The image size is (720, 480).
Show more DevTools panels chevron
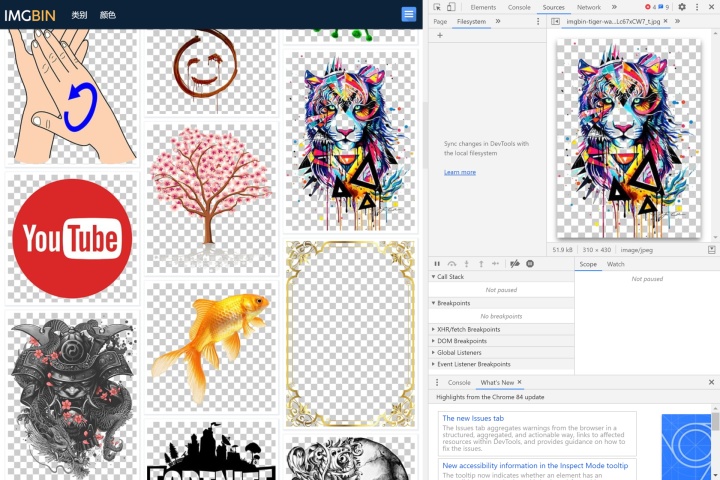pyautogui.click(x=614, y=7)
